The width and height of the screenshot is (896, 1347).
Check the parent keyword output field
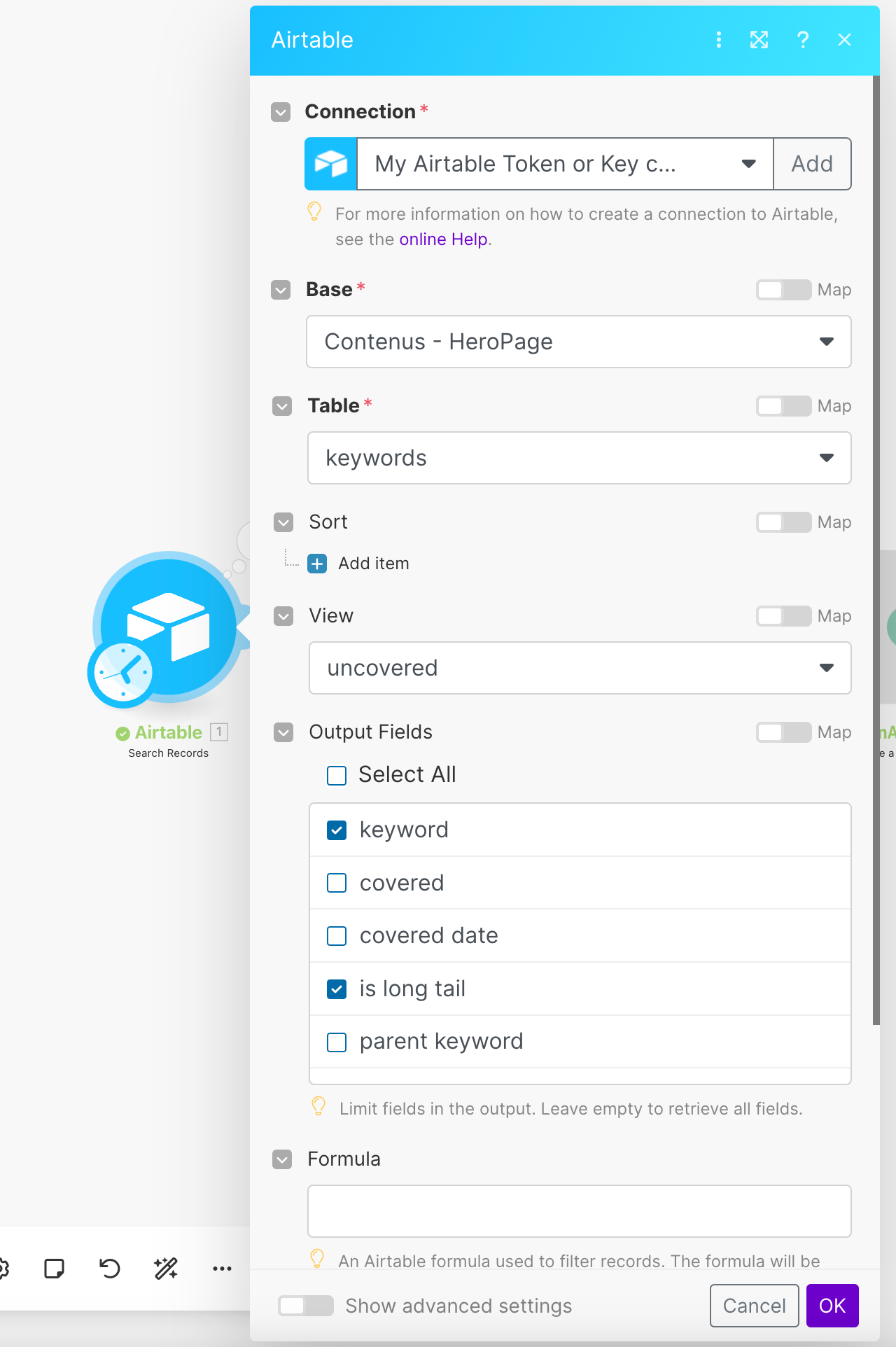pyautogui.click(x=337, y=1042)
